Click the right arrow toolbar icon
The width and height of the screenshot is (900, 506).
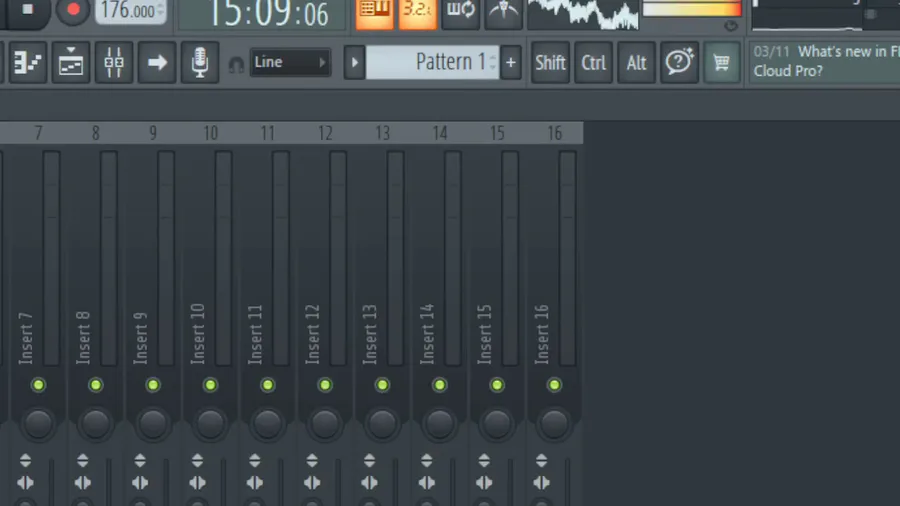pyautogui.click(x=157, y=63)
